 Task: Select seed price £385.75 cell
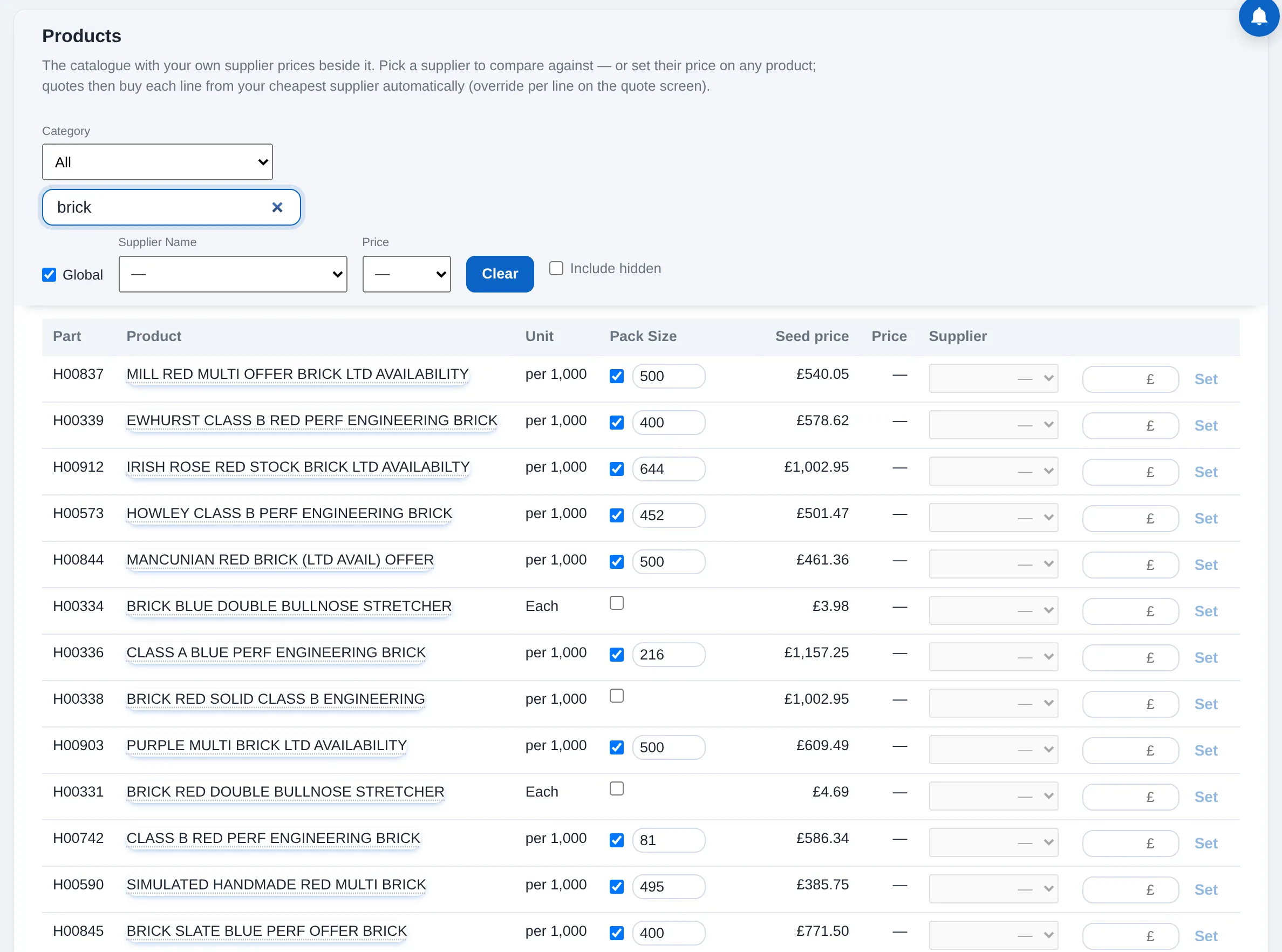(822, 885)
